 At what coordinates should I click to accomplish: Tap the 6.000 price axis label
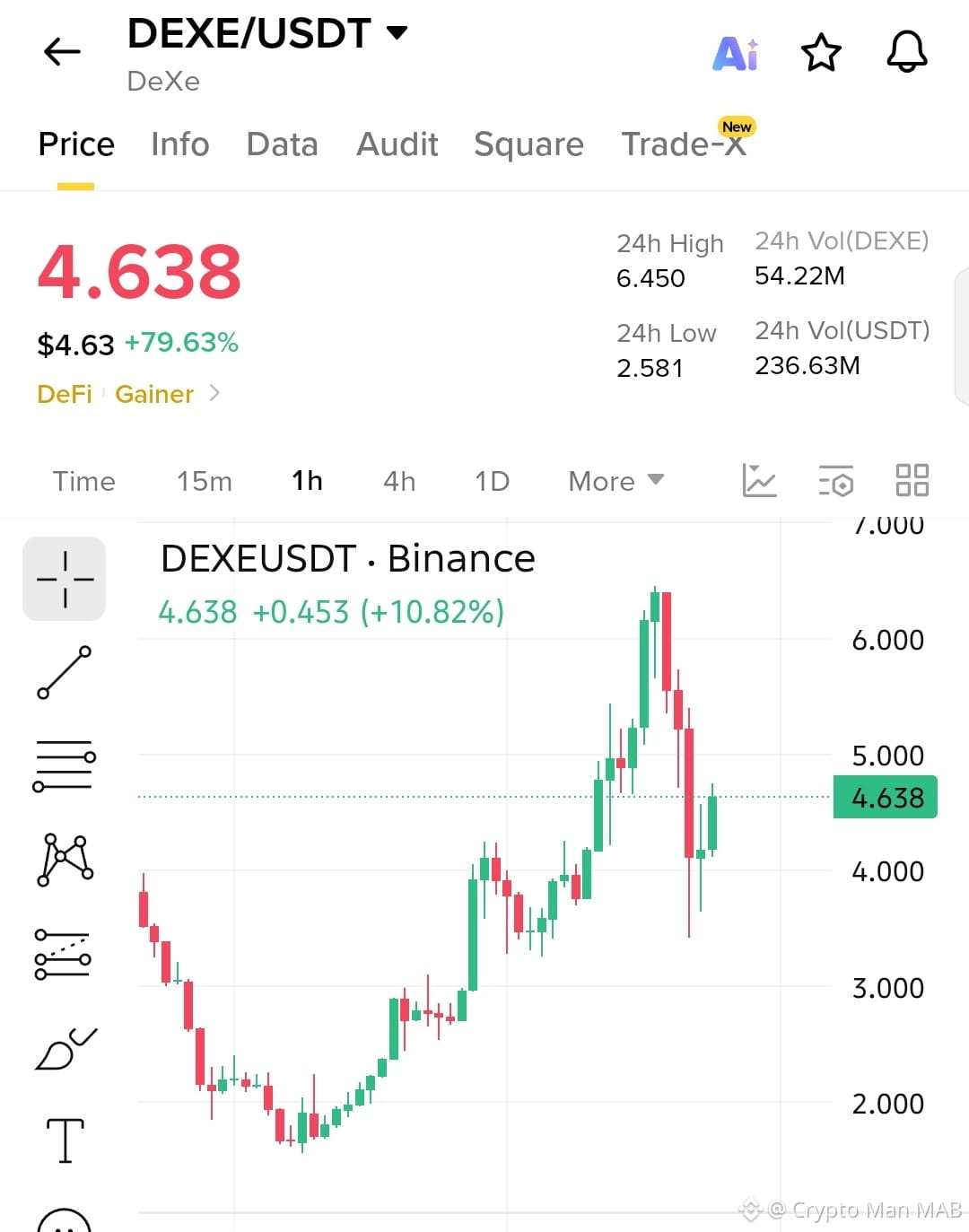887,640
